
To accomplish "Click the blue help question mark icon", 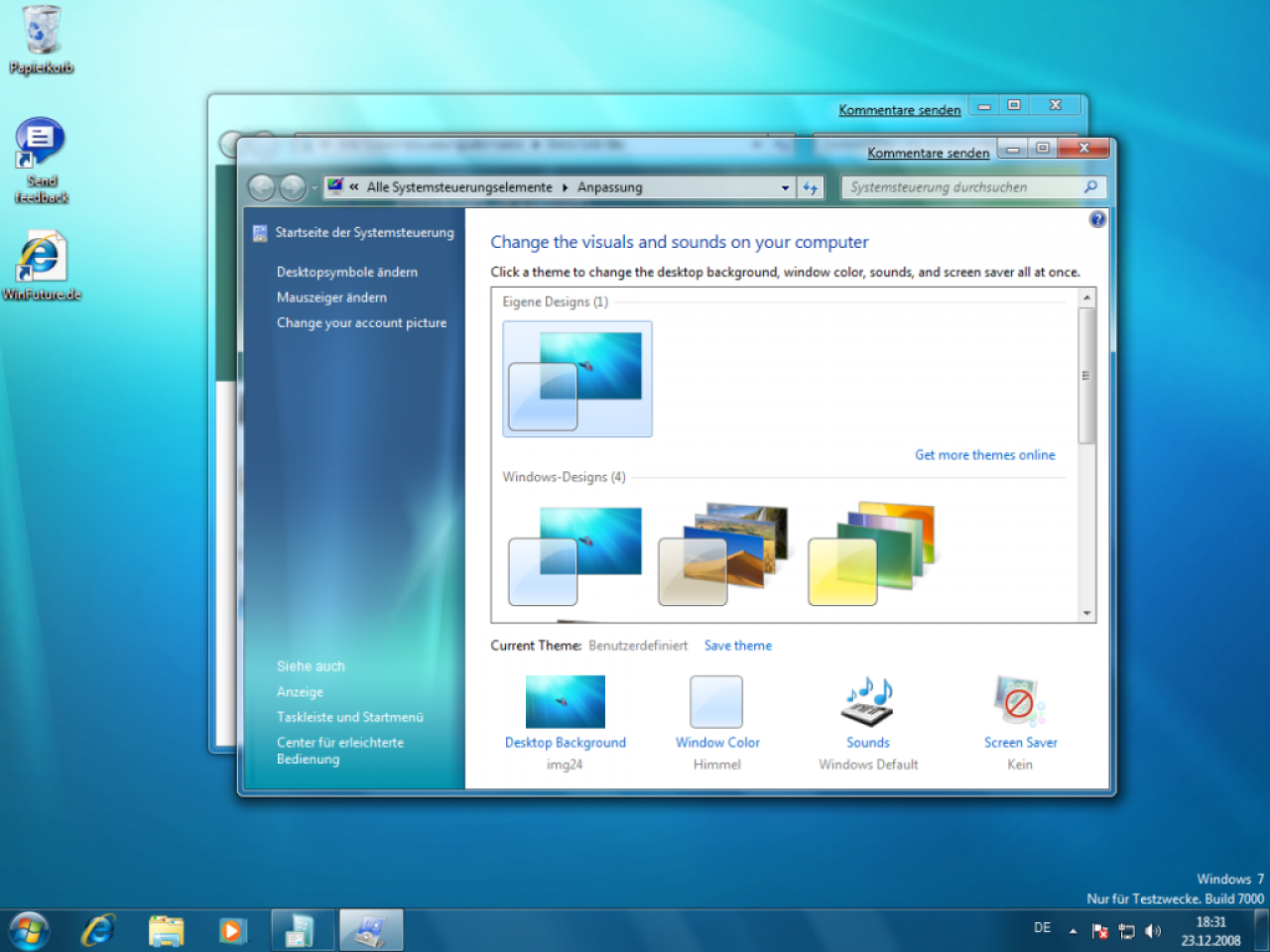I will (x=1097, y=219).
